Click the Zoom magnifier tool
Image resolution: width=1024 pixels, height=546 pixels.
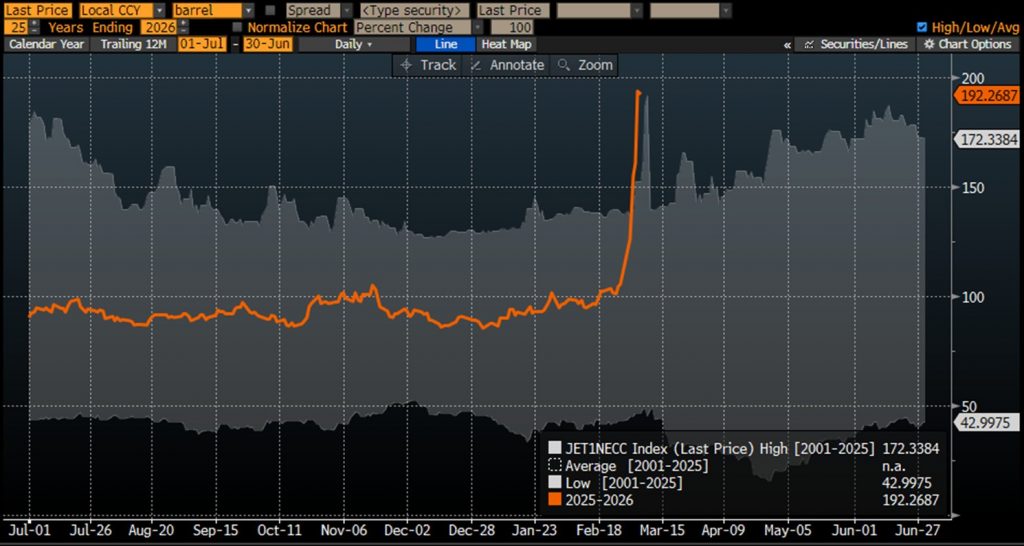pyautogui.click(x=585, y=65)
